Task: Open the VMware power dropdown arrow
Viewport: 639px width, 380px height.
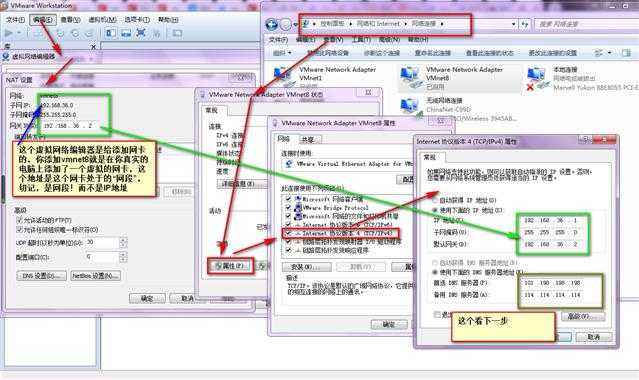Action: click(x=19, y=33)
